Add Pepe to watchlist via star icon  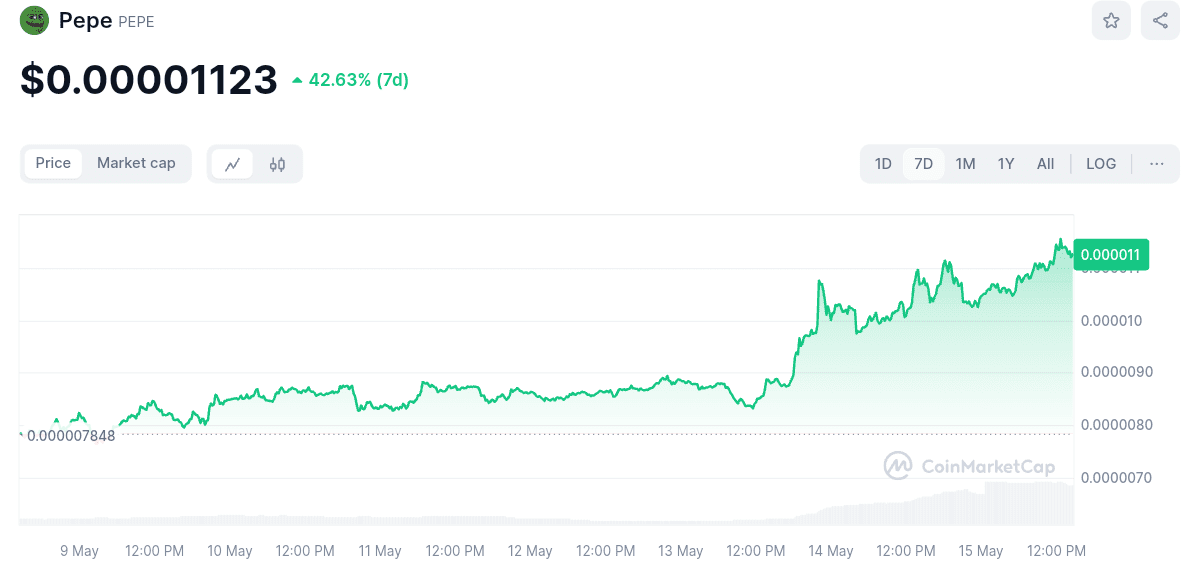click(1111, 20)
